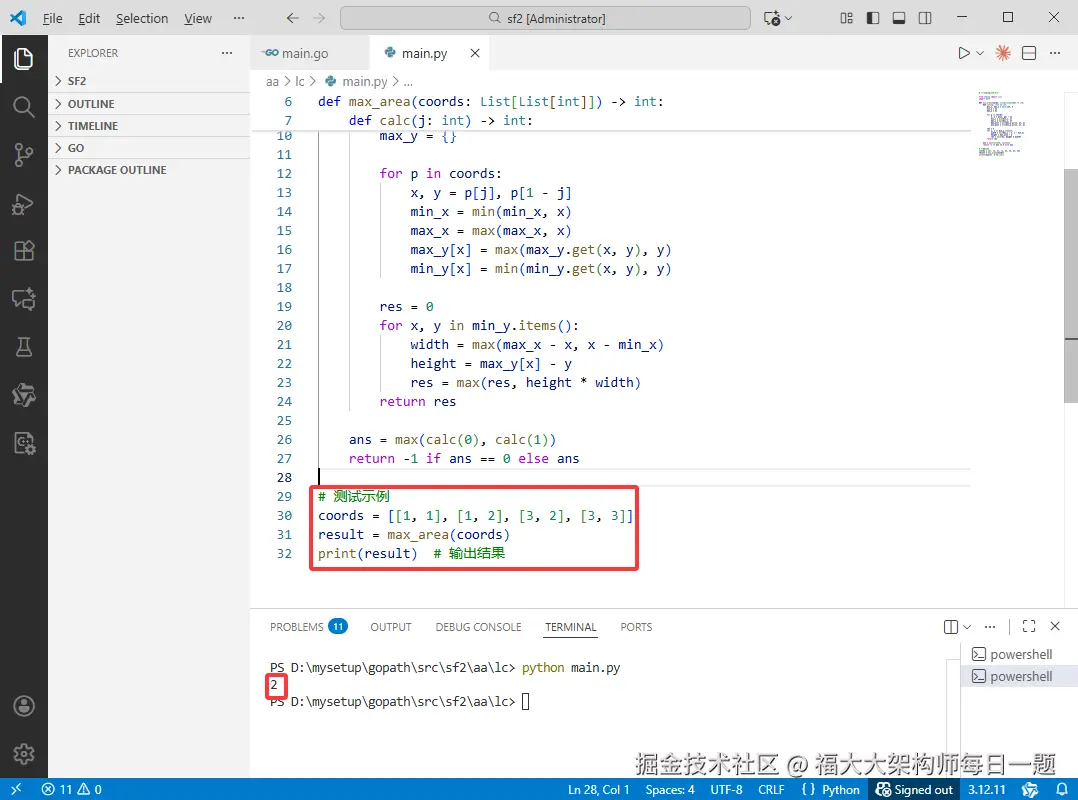The image size is (1078, 800).
Task: Select the TERMINAL panel tab
Action: pos(571,627)
